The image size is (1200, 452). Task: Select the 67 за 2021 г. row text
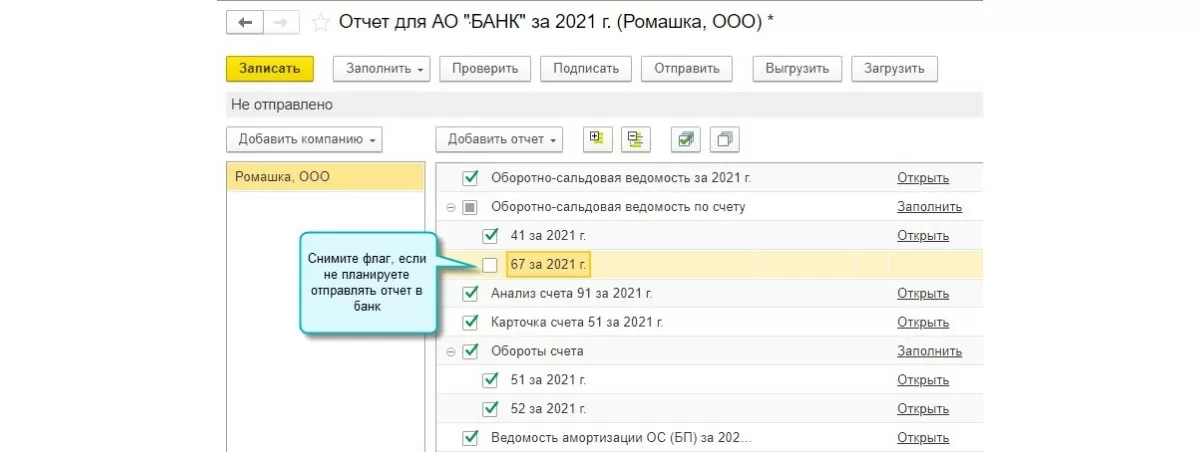pyautogui.click(x=548, y=265)
